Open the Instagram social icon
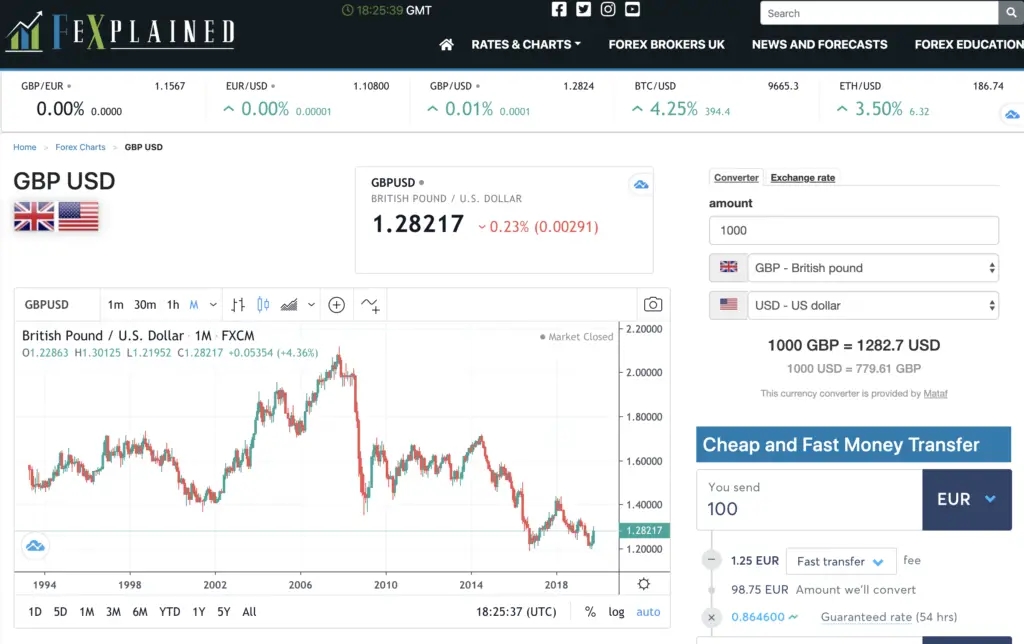This screenshot has height=644, width=1024. pos(608,9)
